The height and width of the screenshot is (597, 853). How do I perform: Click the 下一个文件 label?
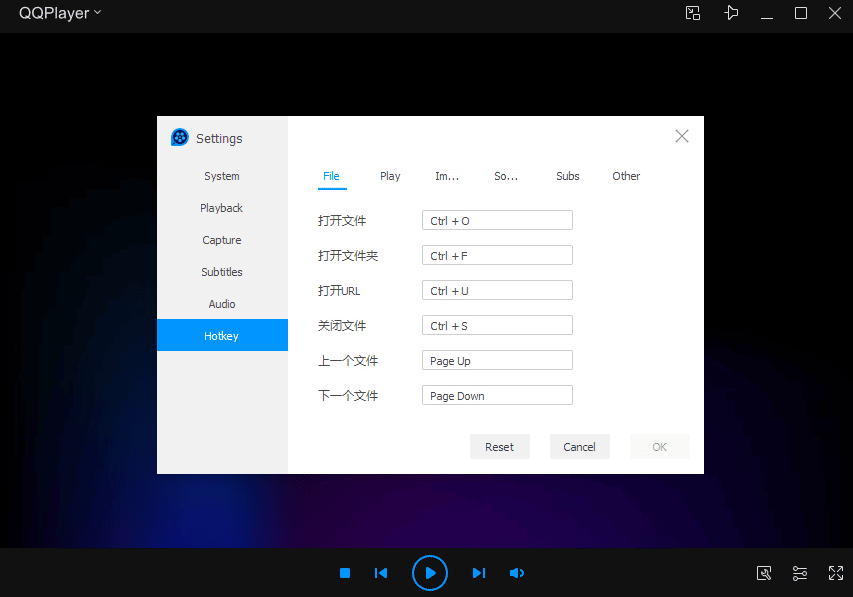(348, 395)
